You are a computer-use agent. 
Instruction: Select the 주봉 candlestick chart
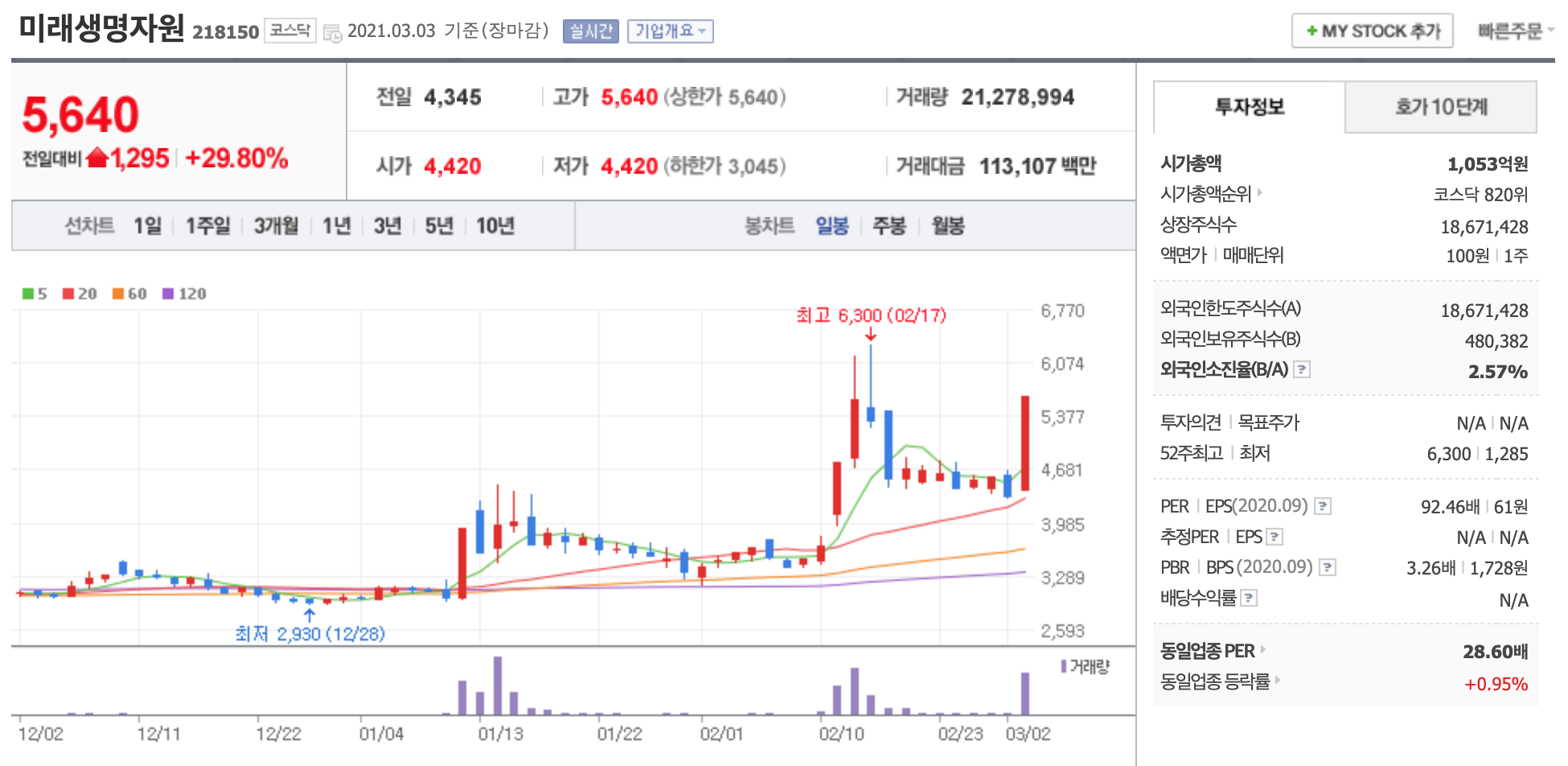[x=889, y=226]
